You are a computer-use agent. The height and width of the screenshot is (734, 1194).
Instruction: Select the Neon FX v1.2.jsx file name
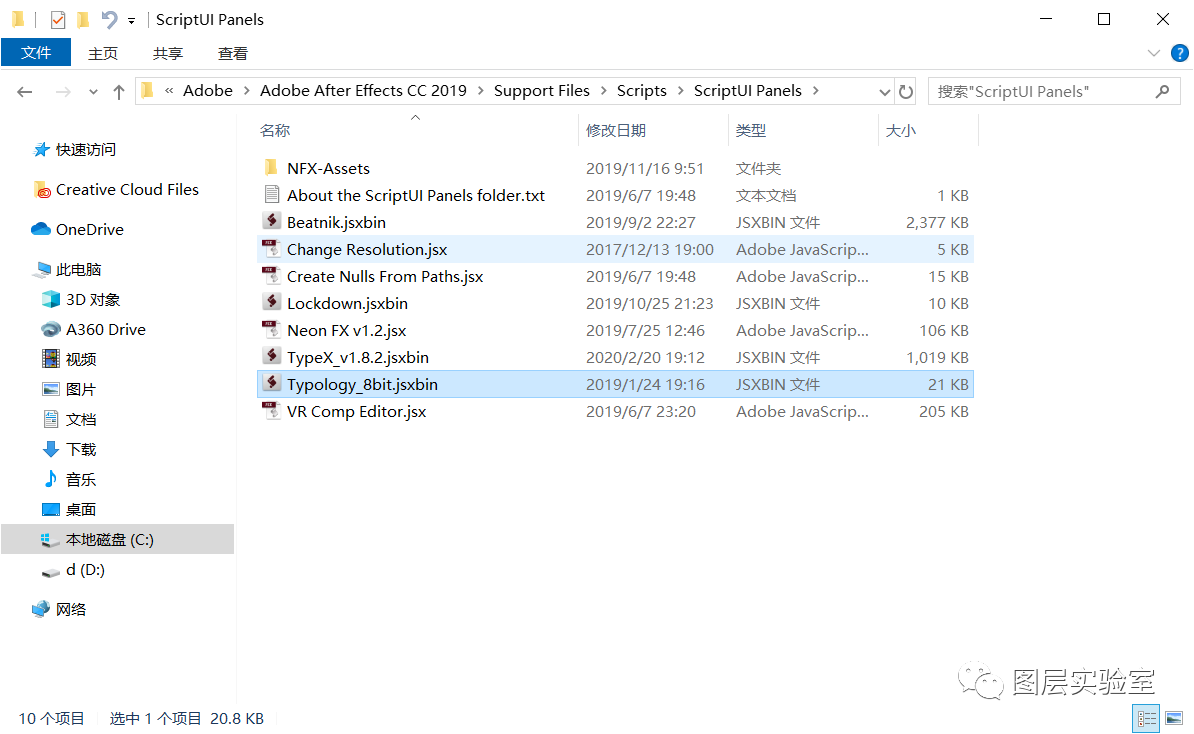[x=346, y=330]
